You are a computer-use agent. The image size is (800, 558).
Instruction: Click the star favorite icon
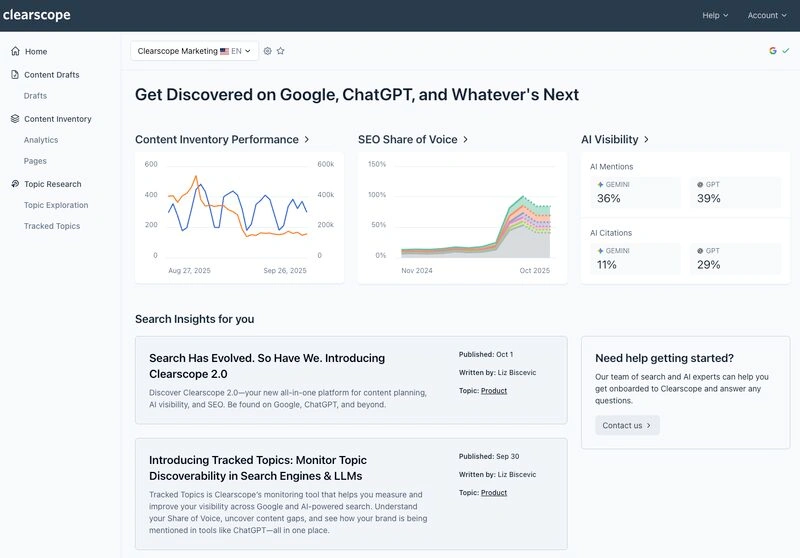click(x=281, y=51)
